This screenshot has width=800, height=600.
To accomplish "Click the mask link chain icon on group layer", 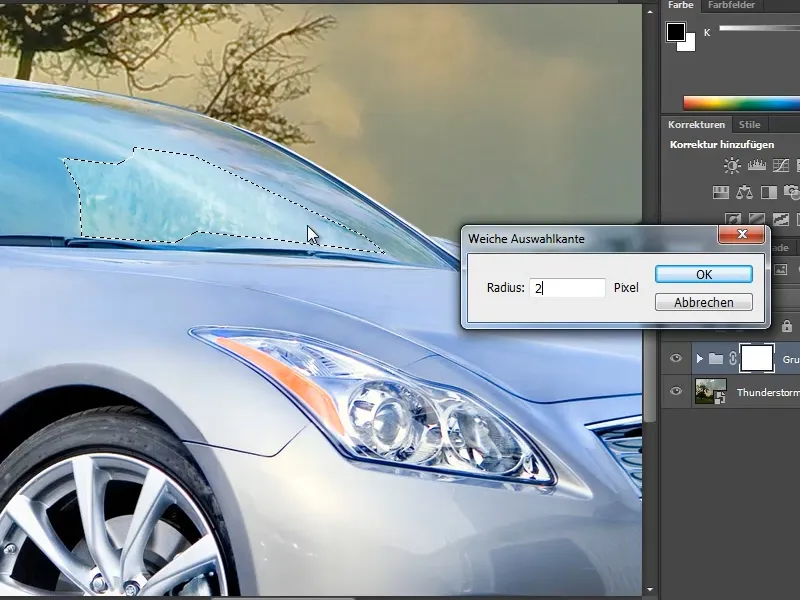I will (732, 358).
